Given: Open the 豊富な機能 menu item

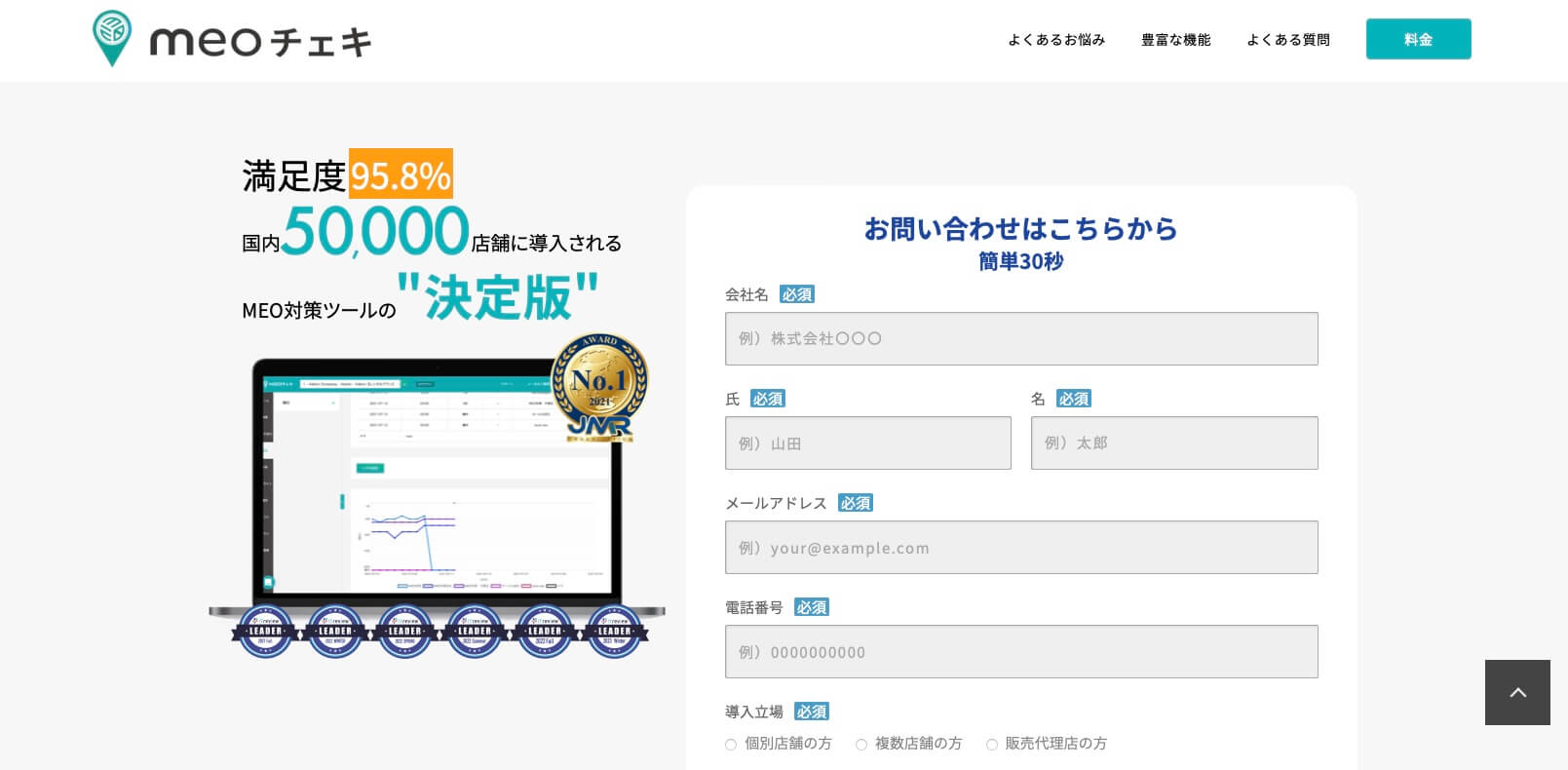Looking at the screenshot, I should click(1176, 40).
